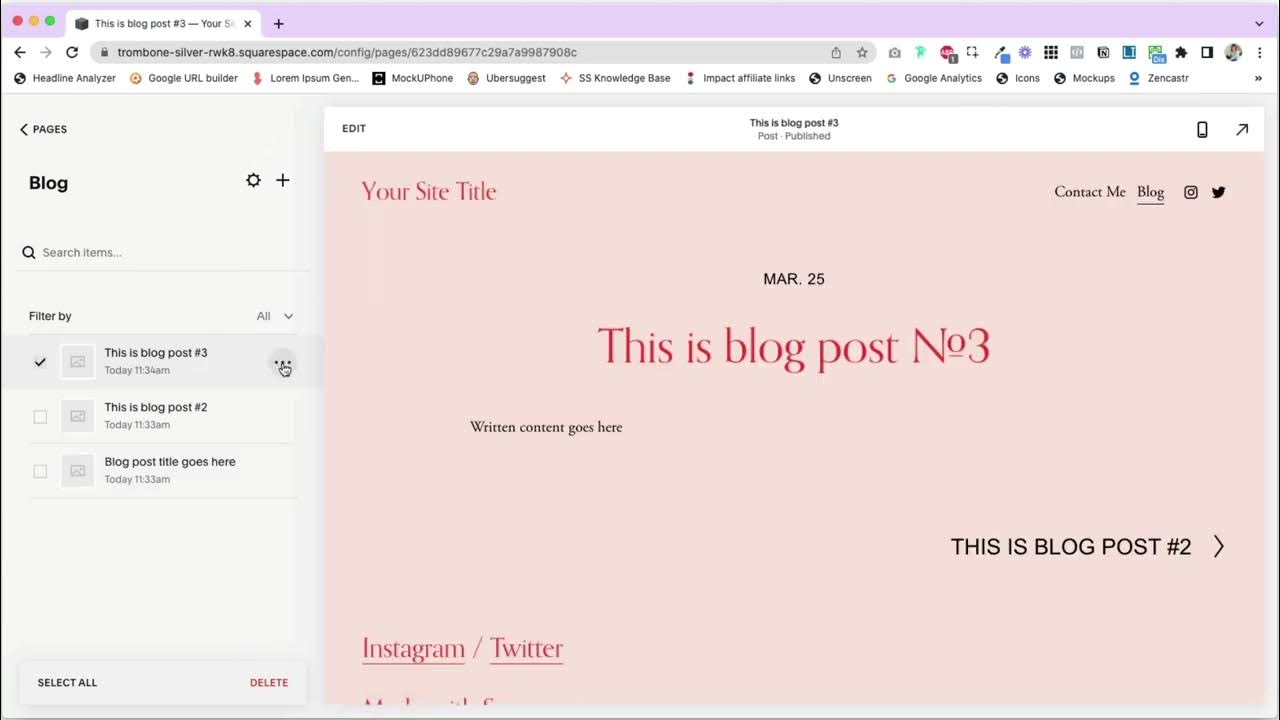Click 'Written content goes here' text

point(546,427)
